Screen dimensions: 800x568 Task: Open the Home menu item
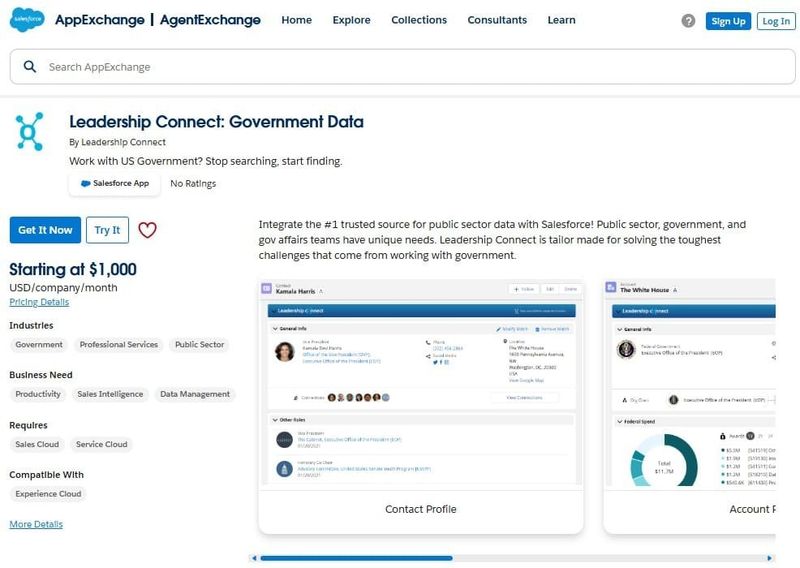[296, 20]
